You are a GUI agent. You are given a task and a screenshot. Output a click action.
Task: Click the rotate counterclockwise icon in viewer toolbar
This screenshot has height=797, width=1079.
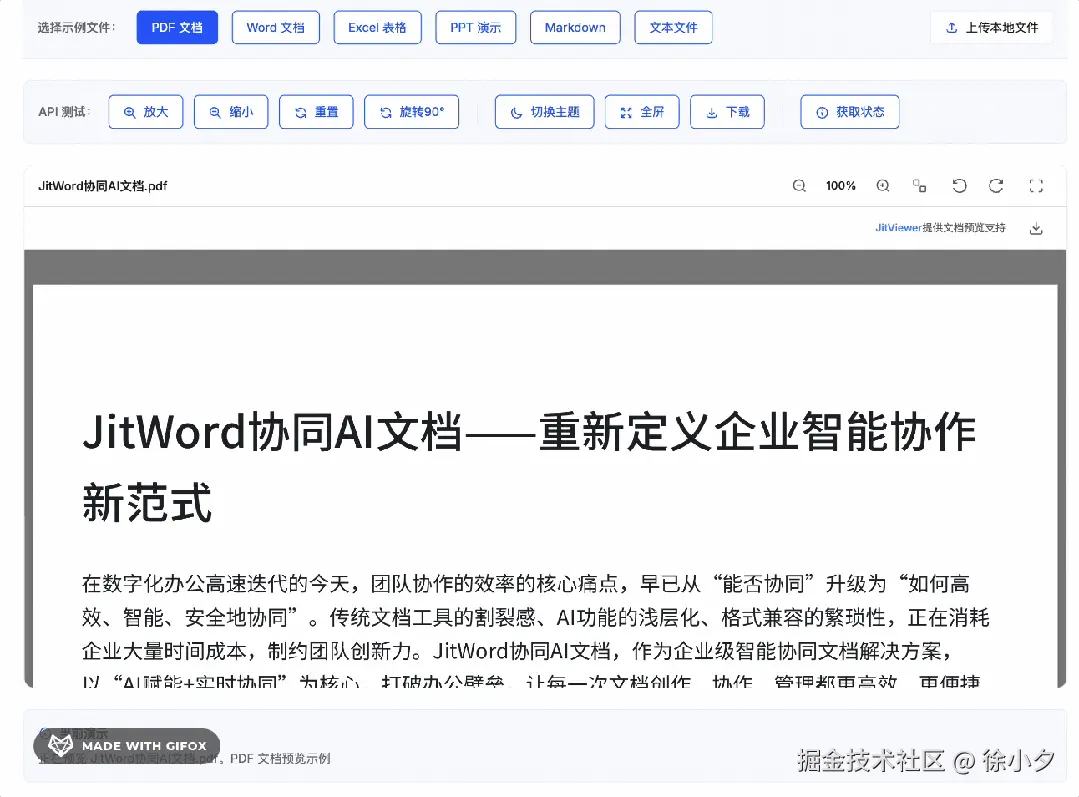[x=959, y=186]
